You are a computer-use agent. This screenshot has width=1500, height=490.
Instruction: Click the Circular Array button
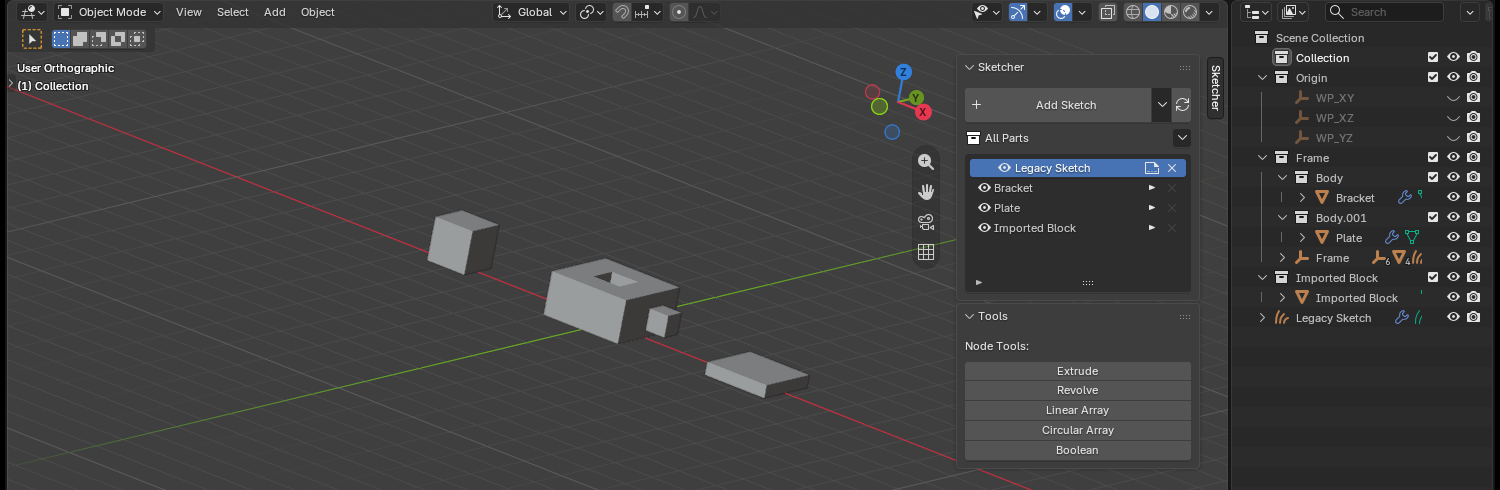click(1078, 430)
